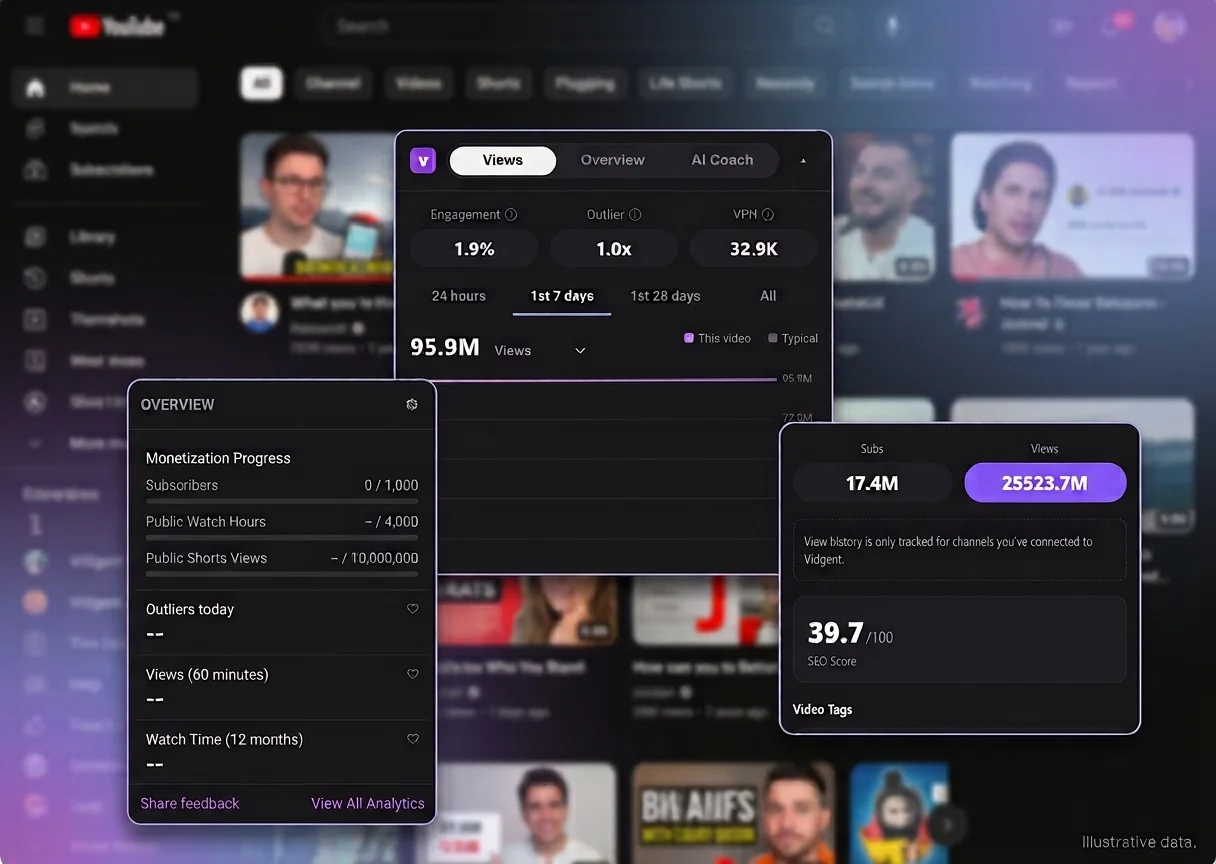1216x864 pixels.
Task: Click the Engagement 1.9% value pill
Action: (474, 249)
